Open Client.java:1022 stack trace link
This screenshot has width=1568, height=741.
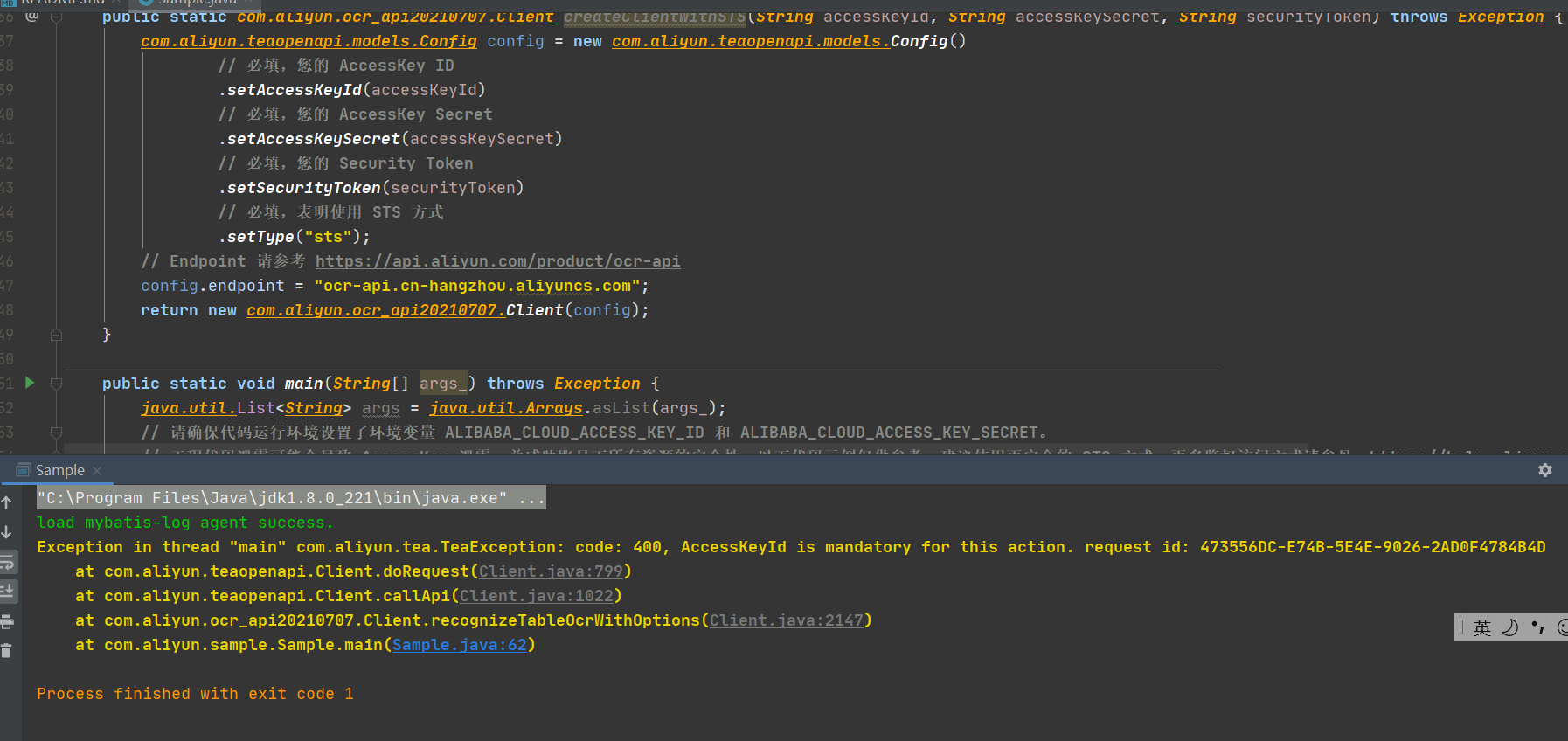(537, 596)
